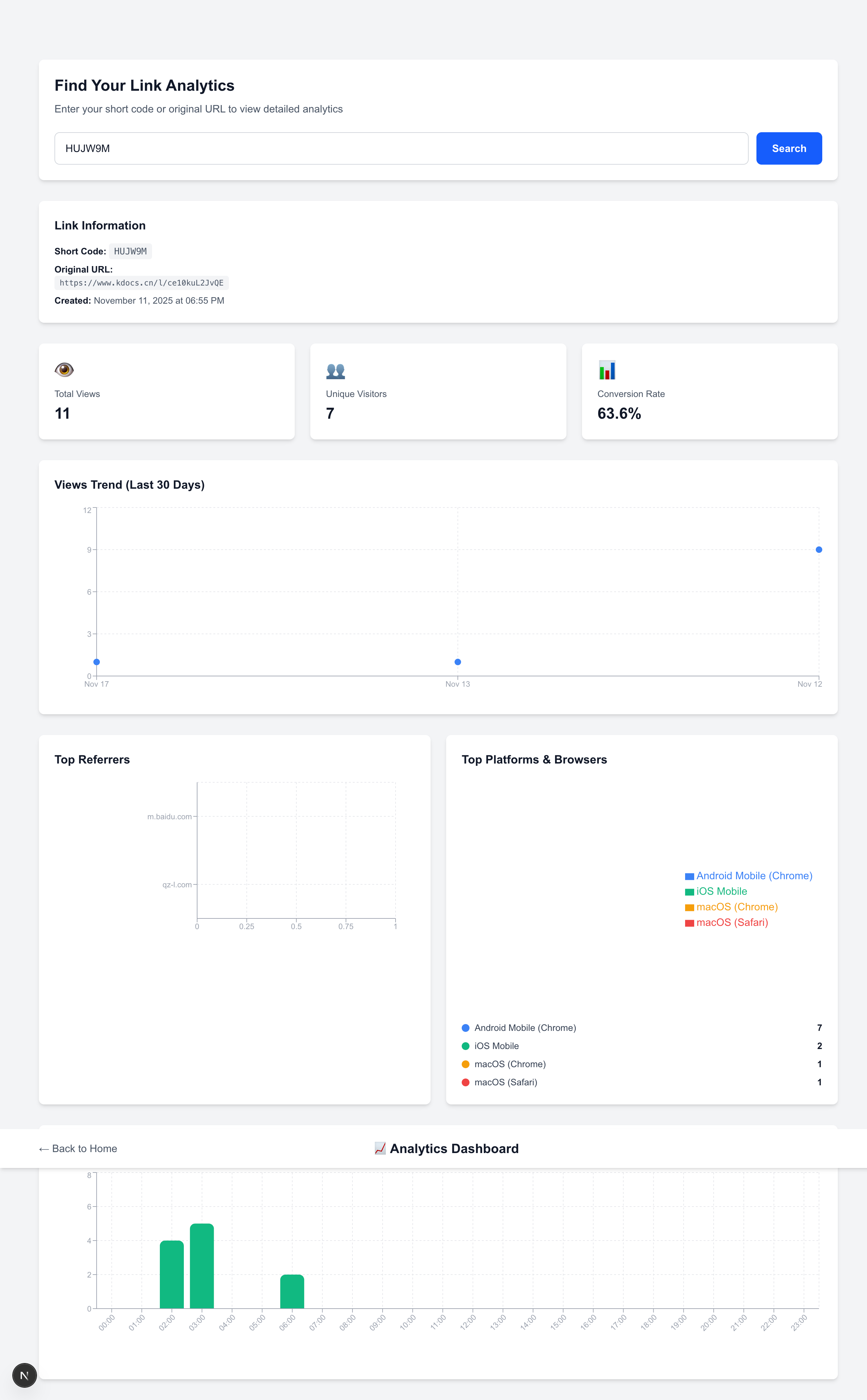This screenshot has width=867, height=1400.
Task: Click the eye icon on Total Views card
Action: [64, 370]
